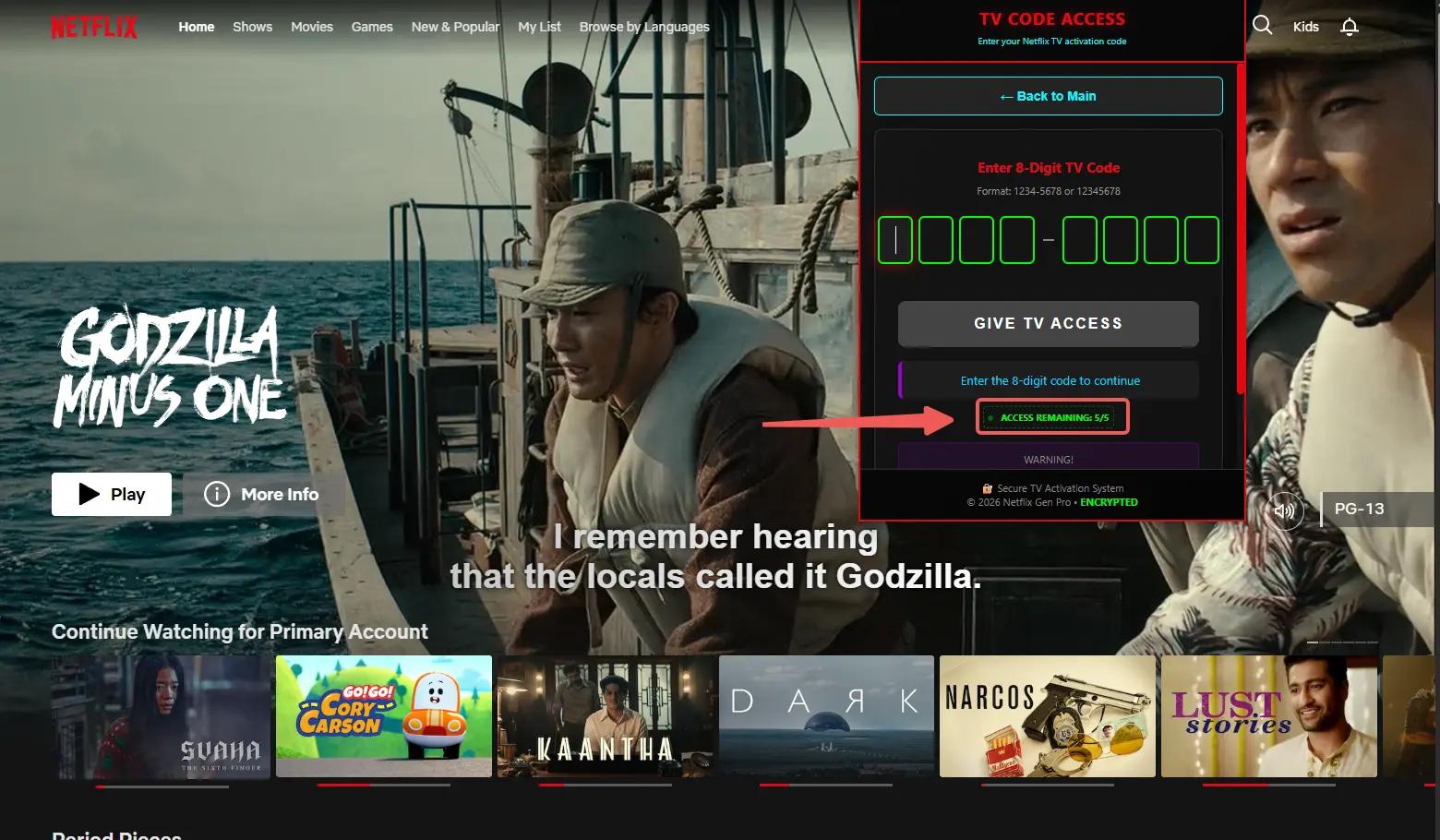Click the row page indicator above the thumbnails
The image size is (1440, 840).
click(1343, 642)
